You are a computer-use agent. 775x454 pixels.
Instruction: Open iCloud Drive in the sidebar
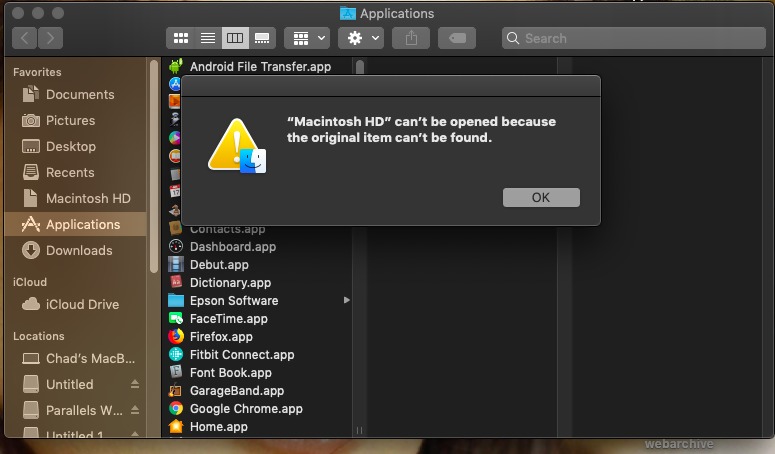coord(75,304)
